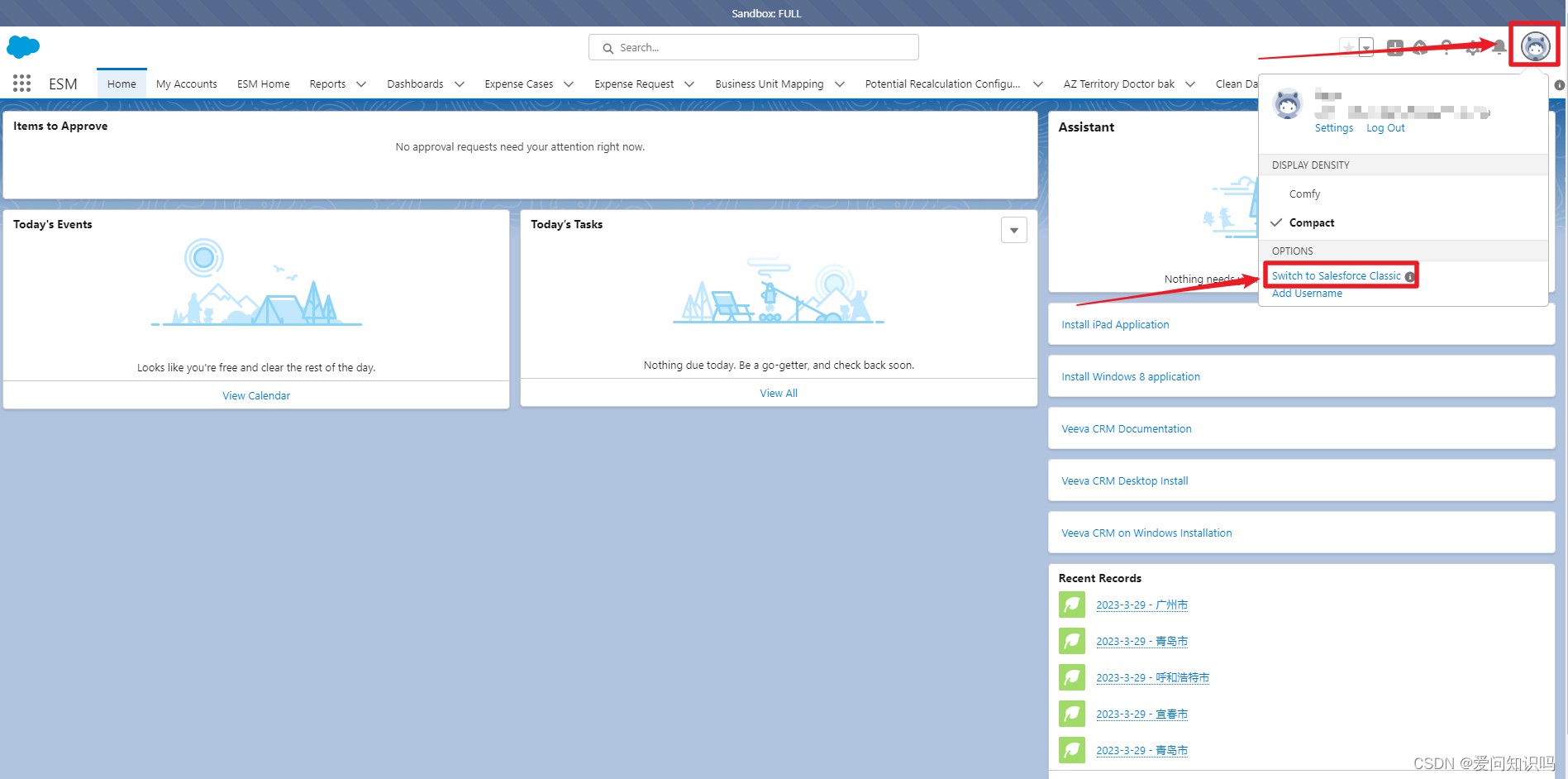Click the Recent Records heading
Screen dimensions: 1568x779
tap(1099, 578)
